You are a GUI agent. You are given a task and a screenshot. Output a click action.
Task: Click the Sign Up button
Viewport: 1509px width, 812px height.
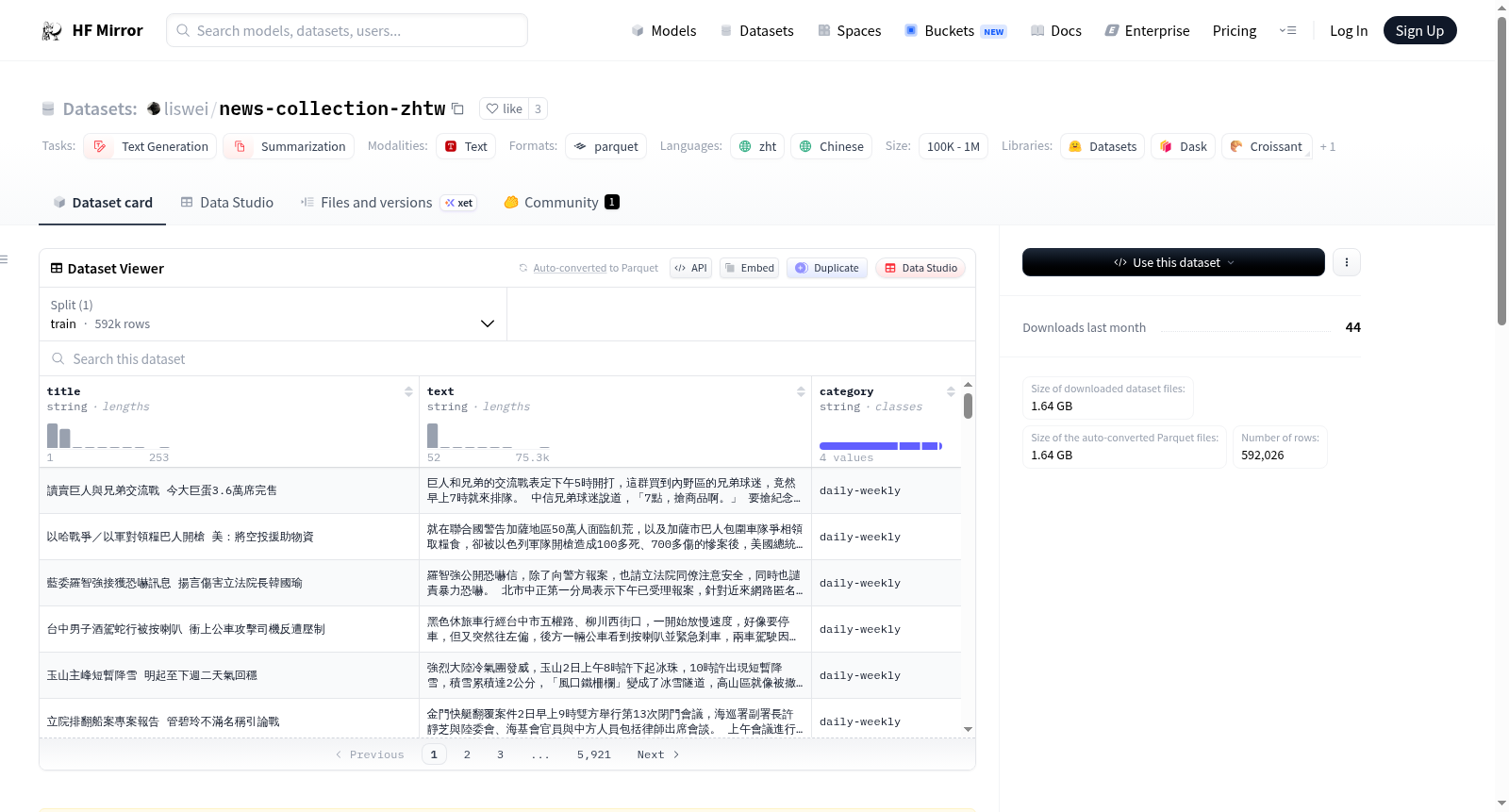pyautogui.click(x=1419, y=30)
